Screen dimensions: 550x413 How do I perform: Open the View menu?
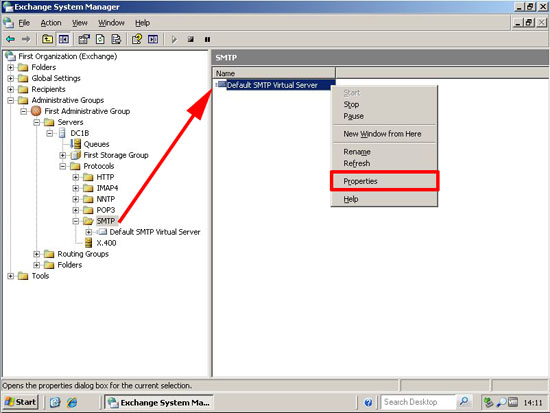[x=80, y=23]
